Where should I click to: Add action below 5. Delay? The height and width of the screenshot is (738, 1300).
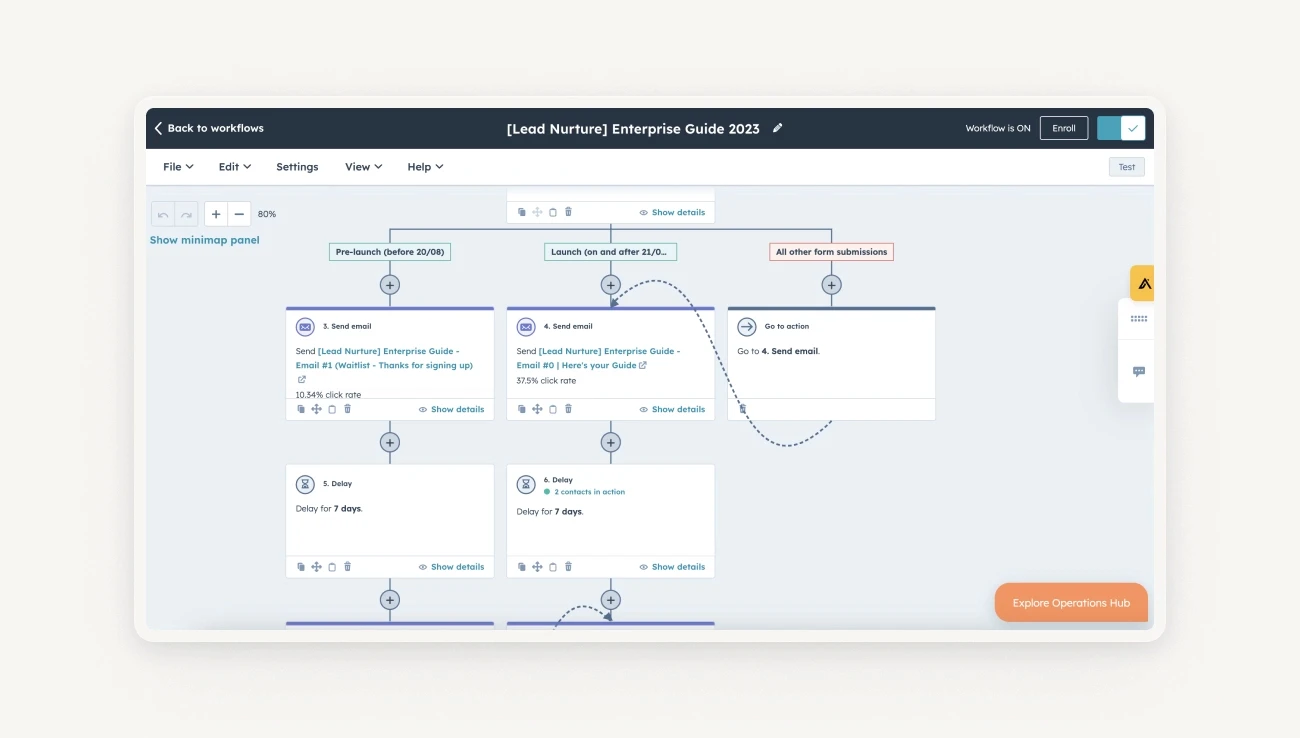tap(390, 600)
